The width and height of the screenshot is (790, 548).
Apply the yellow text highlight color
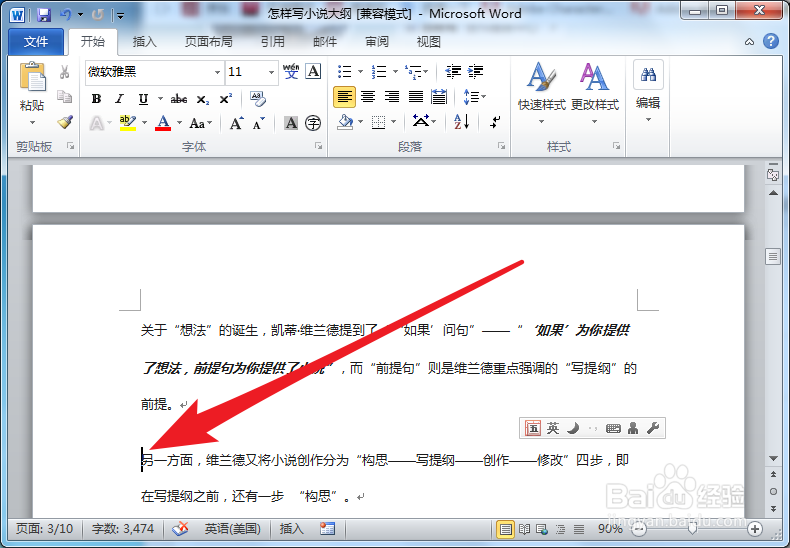pos(127,122)
